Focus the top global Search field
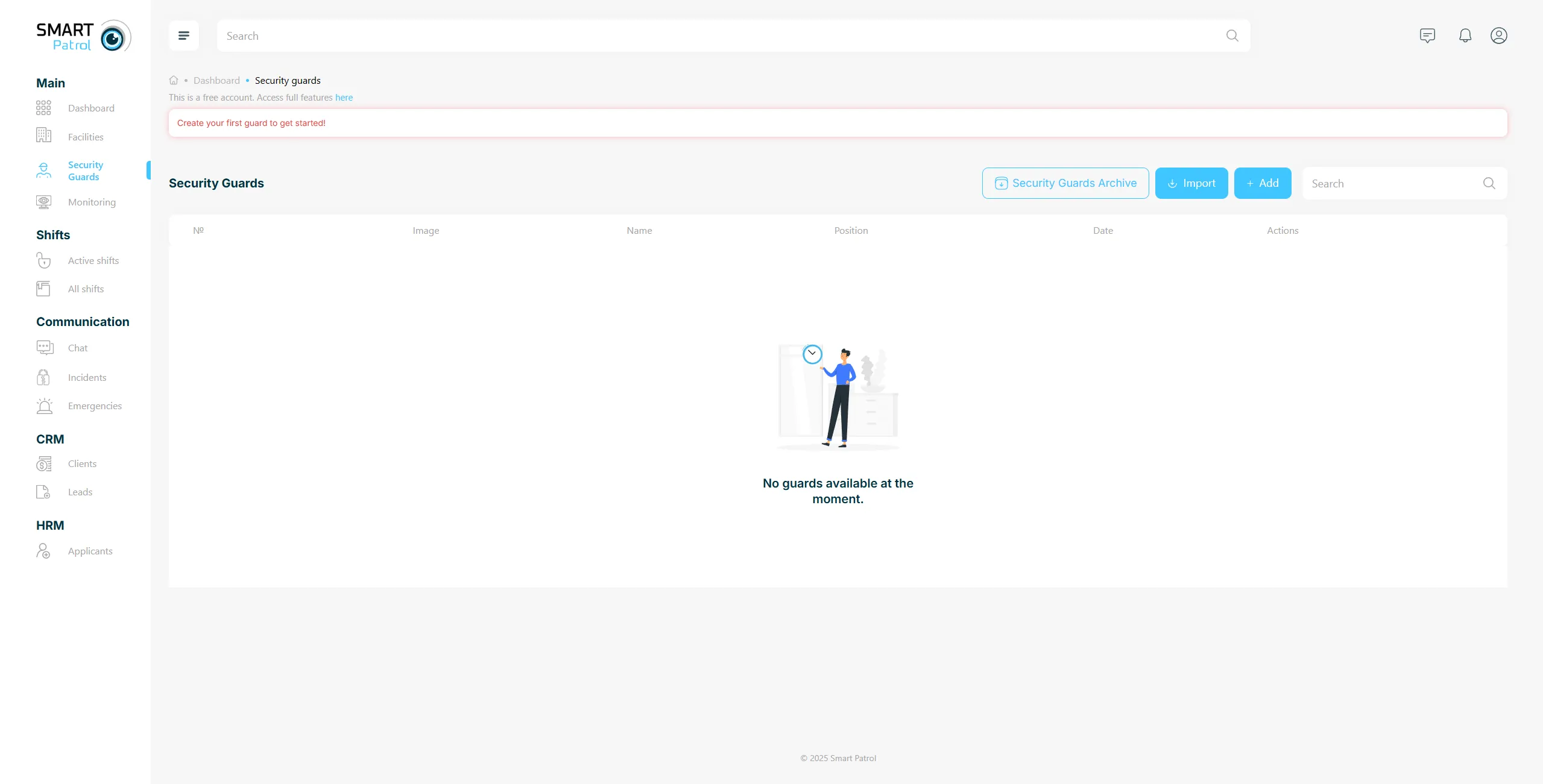The width and height of the screenshot is (1543, 784). click(x=733, y=36)
